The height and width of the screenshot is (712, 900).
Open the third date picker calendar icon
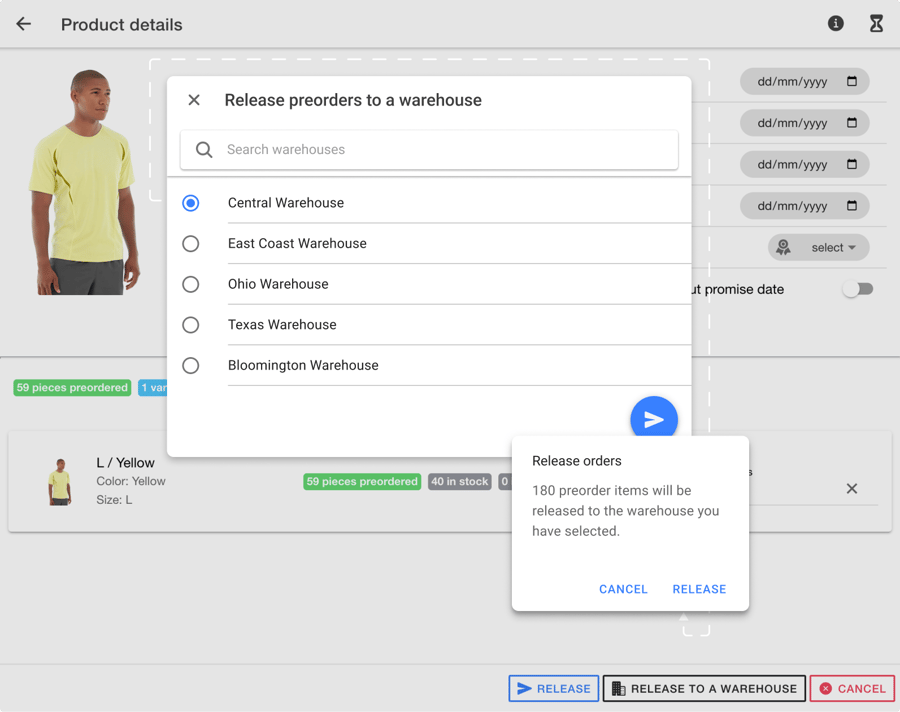tap(852, 164)
